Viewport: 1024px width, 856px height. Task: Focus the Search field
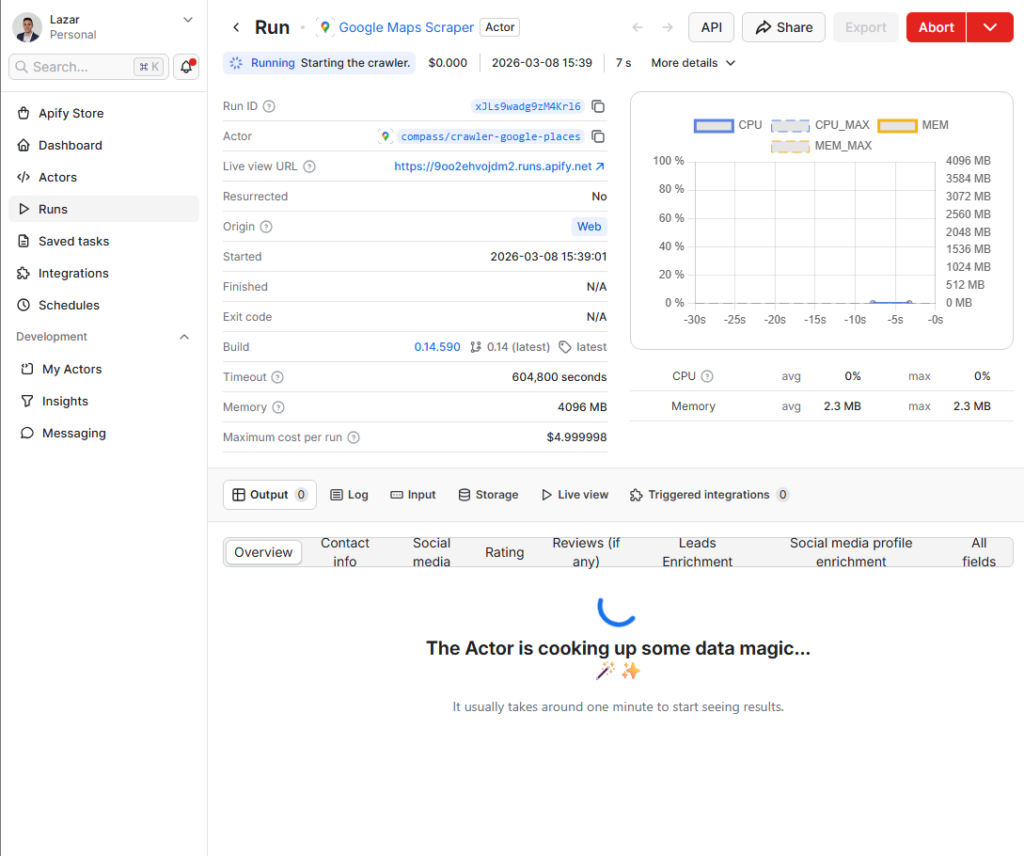point(89,67)
